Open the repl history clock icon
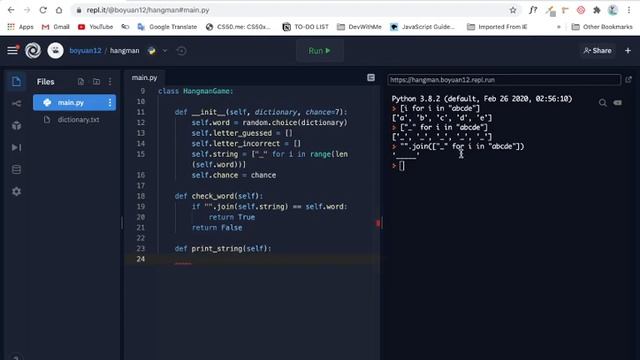 182,51
